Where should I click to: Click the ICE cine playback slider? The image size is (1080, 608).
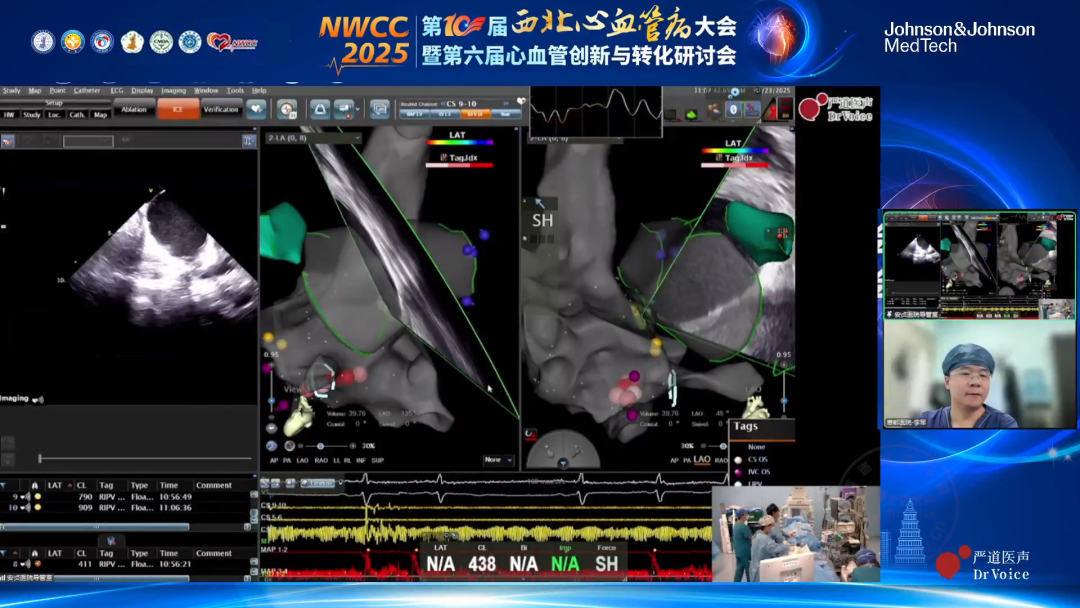[x=145, y=458]
